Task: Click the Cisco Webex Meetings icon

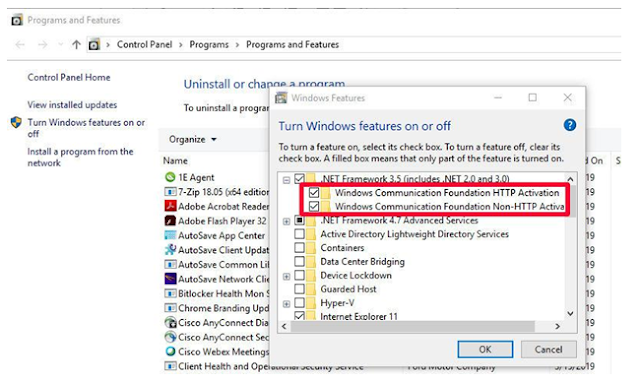Action: tap(170, 352)
